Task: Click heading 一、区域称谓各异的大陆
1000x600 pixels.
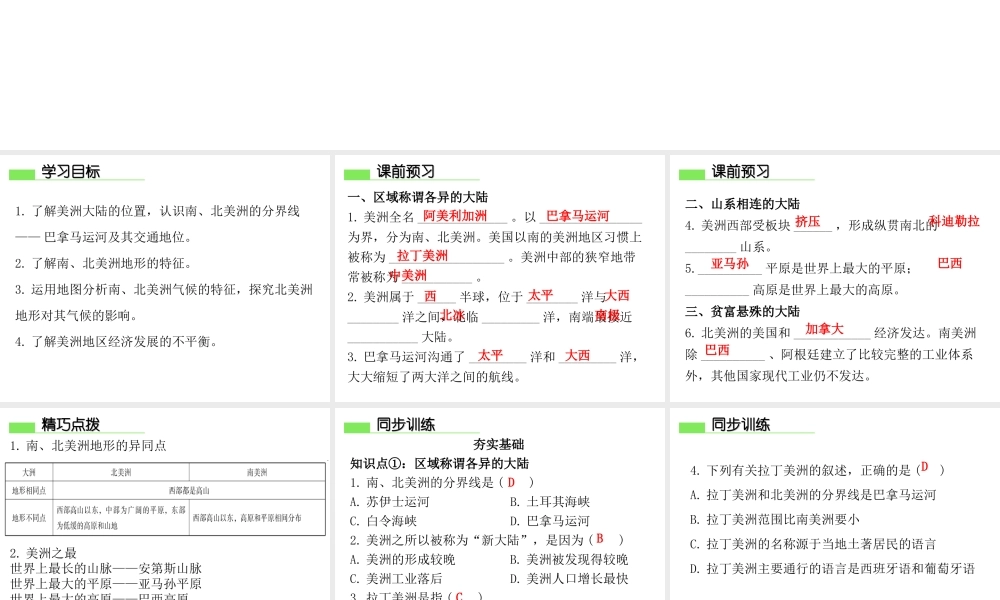Action: pyautogui.click(x=418, y=197)
